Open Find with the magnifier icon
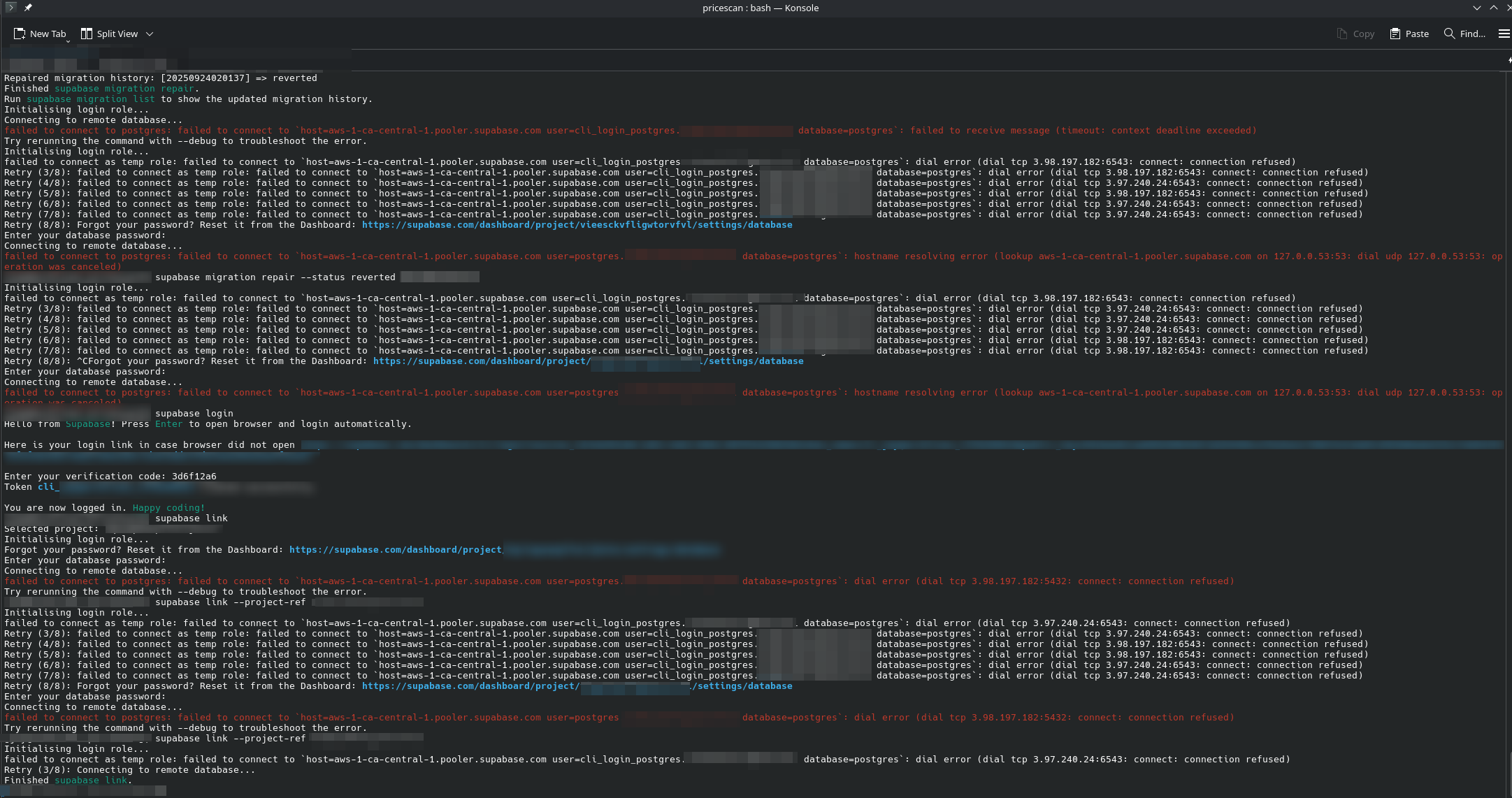Screen dimensions: 1512x798 coord(1449,34)
